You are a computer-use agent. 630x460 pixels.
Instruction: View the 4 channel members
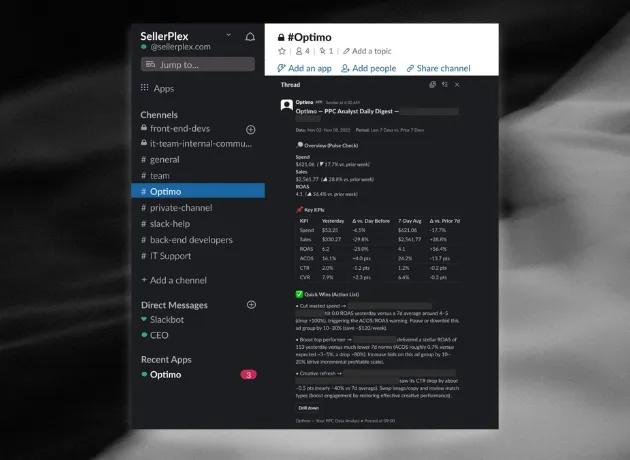pos(303,51)
